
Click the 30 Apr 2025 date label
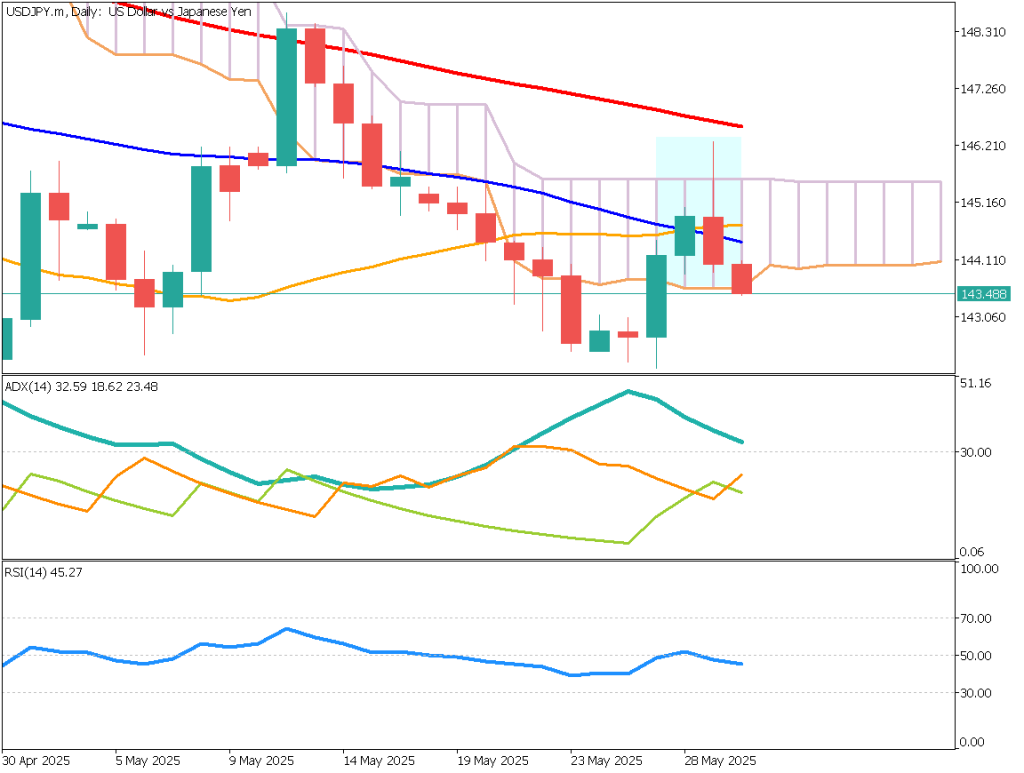click(35, 759)
